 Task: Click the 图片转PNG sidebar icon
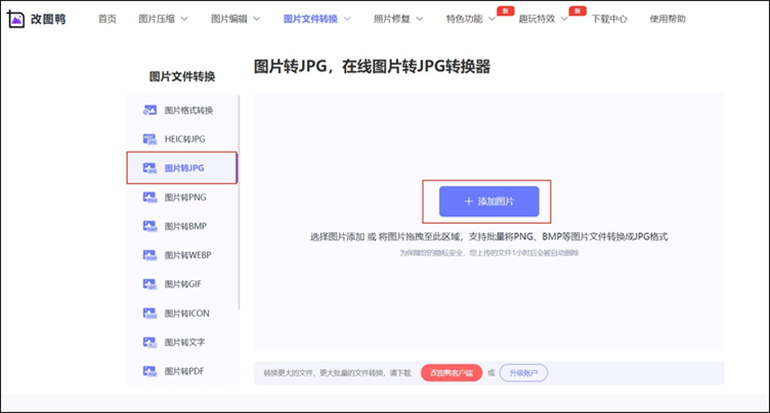(x=150, y=197)
